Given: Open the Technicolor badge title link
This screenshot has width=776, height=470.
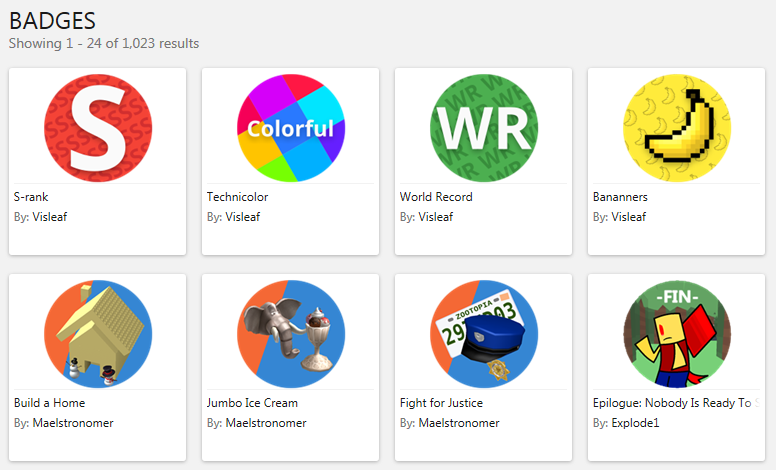Looking at the screenshot, I should pyautogui.click(x=237, y=197).
